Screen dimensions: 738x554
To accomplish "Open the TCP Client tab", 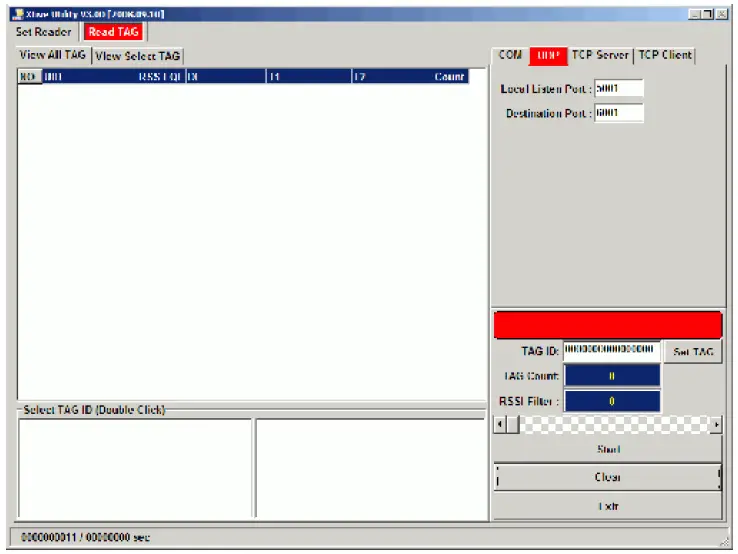I will (x=665, y=55).
